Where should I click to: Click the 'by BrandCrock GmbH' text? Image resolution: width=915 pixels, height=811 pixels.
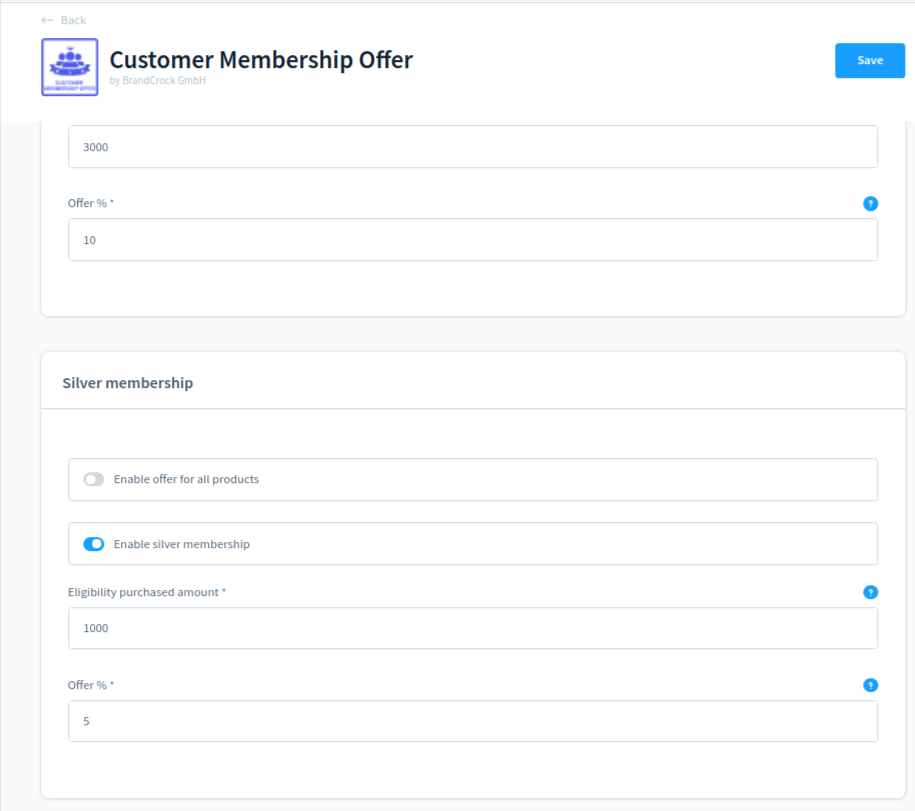point(158,81)
